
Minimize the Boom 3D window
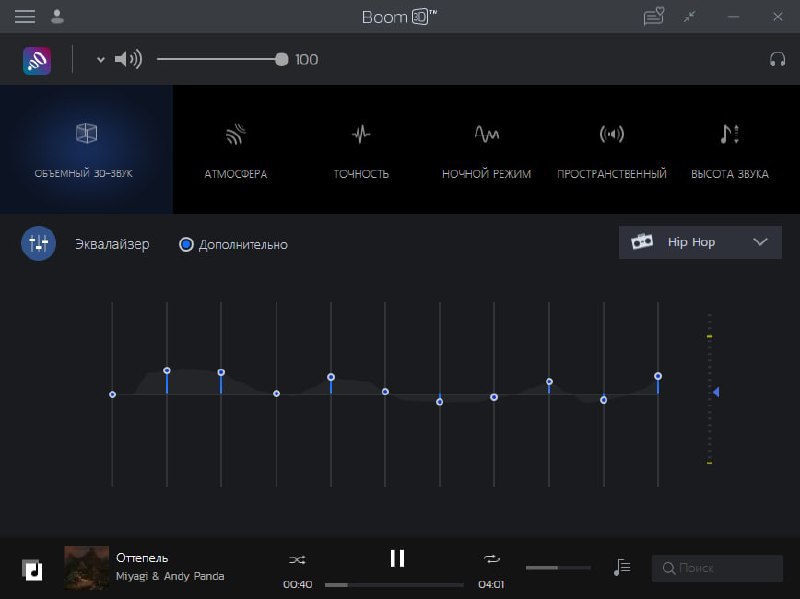[x=733, y=17]
